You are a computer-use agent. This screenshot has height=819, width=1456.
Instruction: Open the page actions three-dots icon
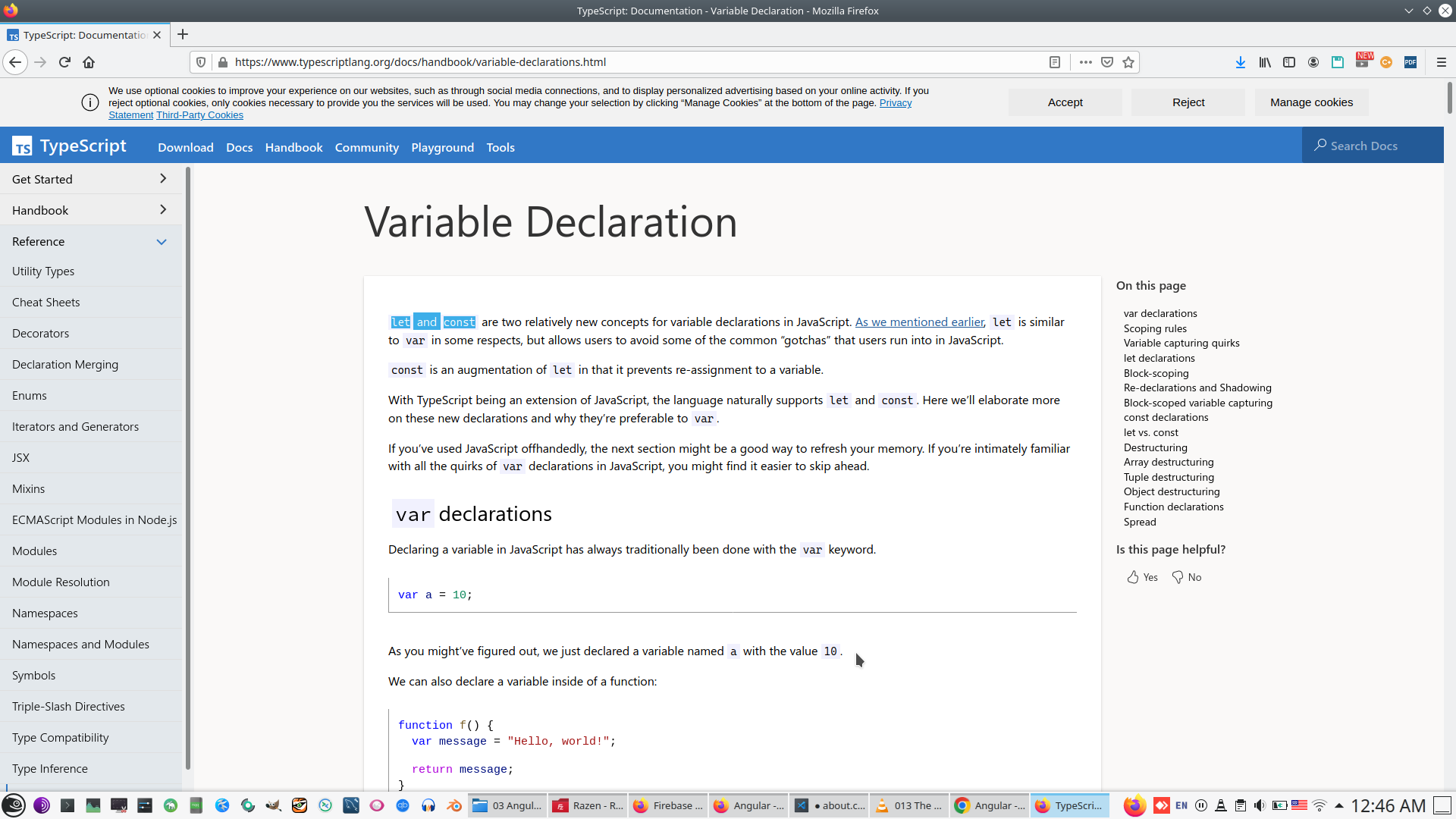point(1085,62)
